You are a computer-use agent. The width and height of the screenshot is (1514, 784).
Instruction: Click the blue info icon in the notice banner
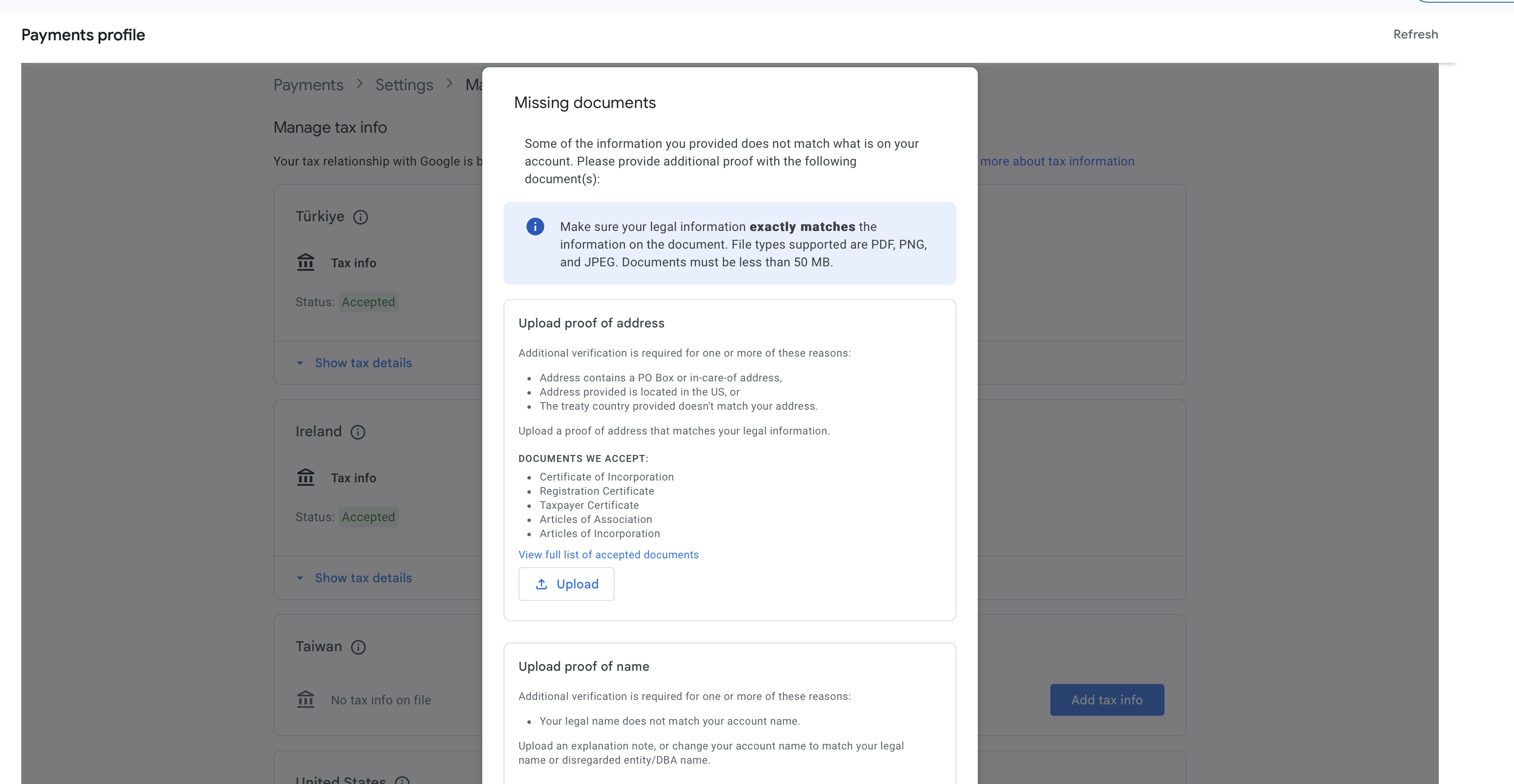(x=535, y=227)
